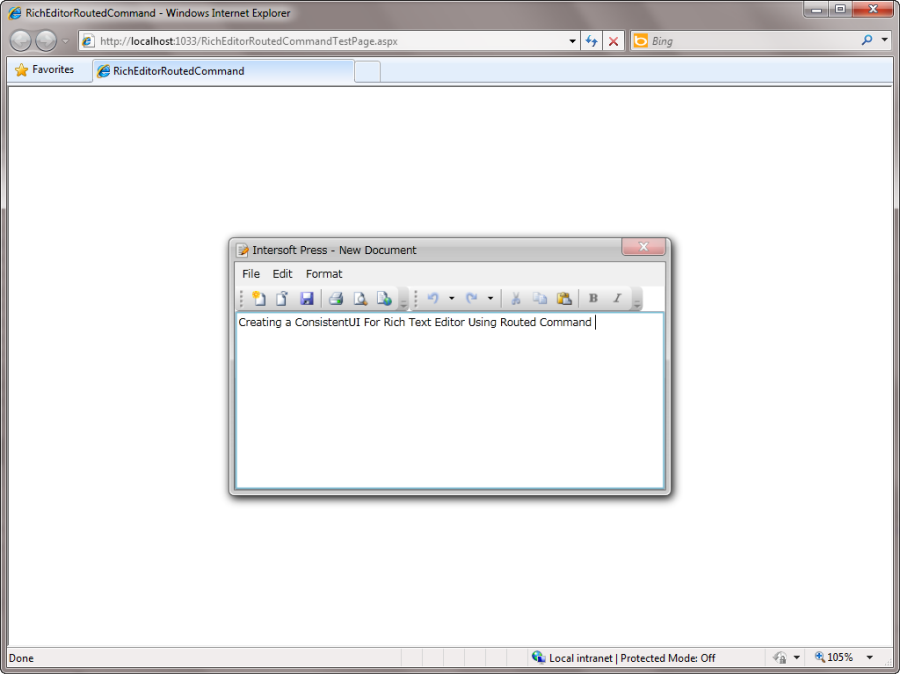This screenshot has height=674, width=900.
Task: Toggle Italic formatting
Action: point(617,298)
